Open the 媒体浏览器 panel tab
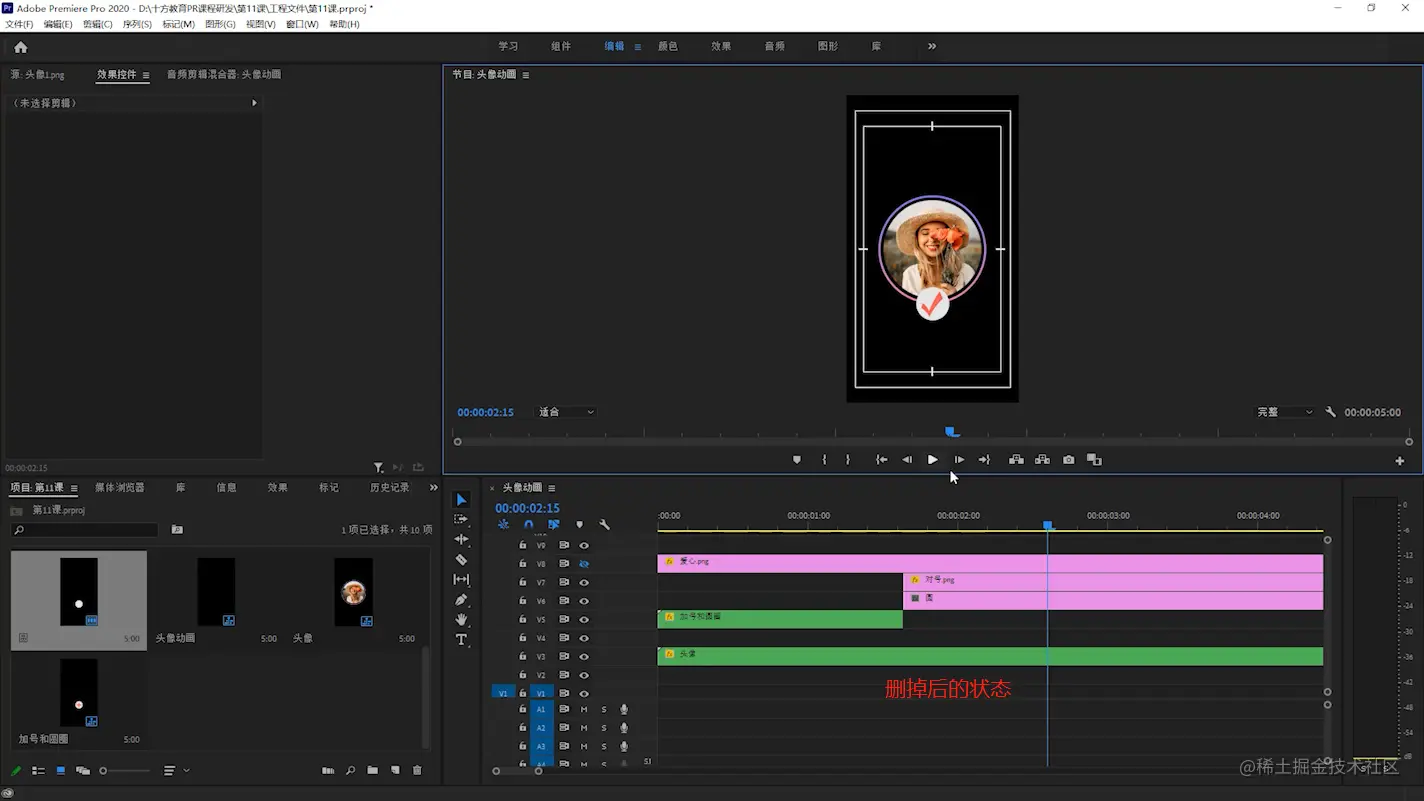 pyautogui.click(x=120, y=488)
